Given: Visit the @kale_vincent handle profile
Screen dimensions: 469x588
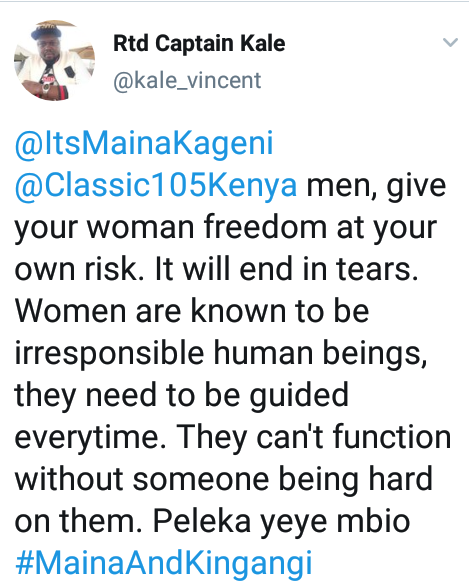Looking at the screenshot, I should (x=187, y=80).
